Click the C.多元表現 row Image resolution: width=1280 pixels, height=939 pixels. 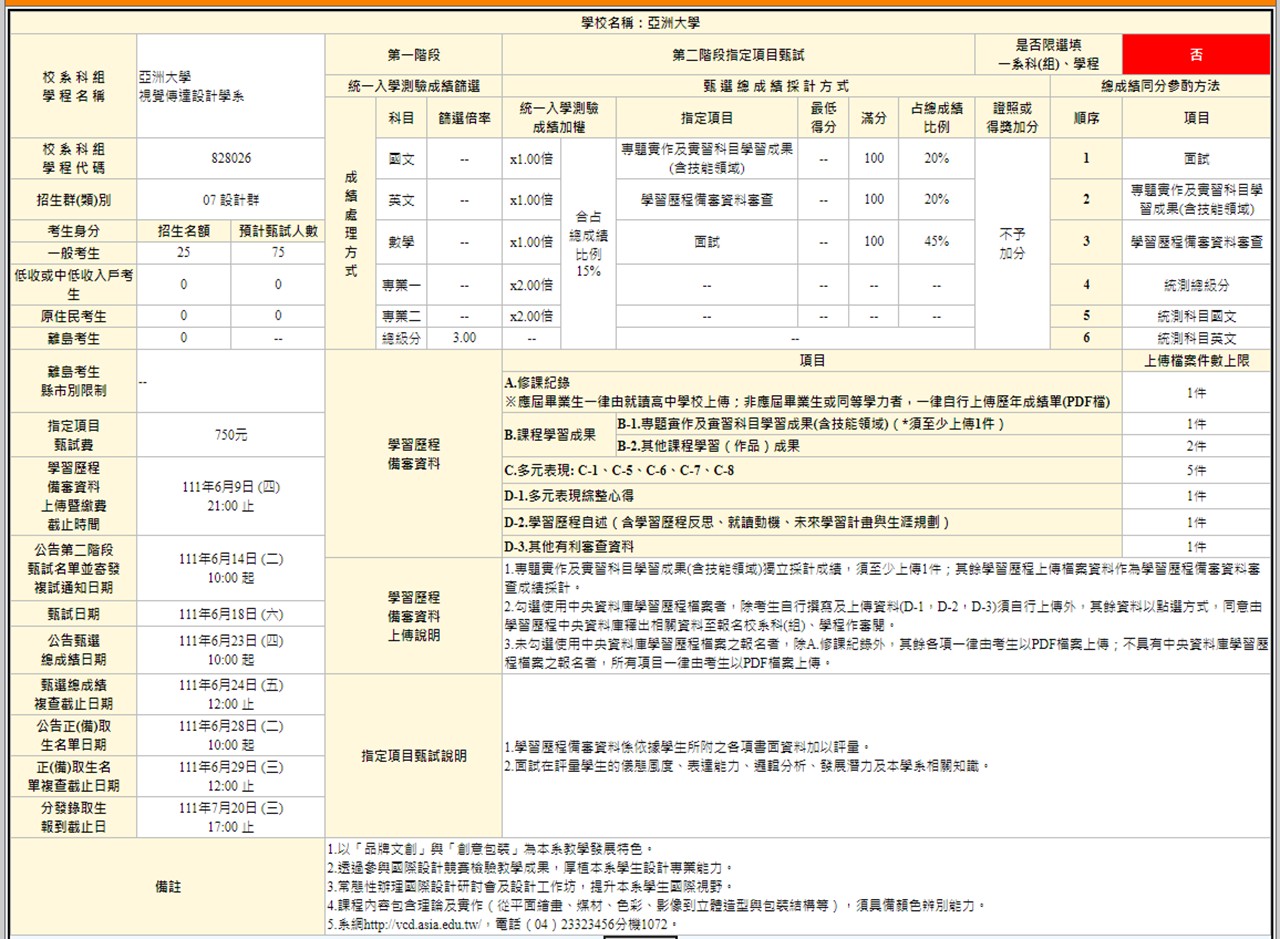812,470
